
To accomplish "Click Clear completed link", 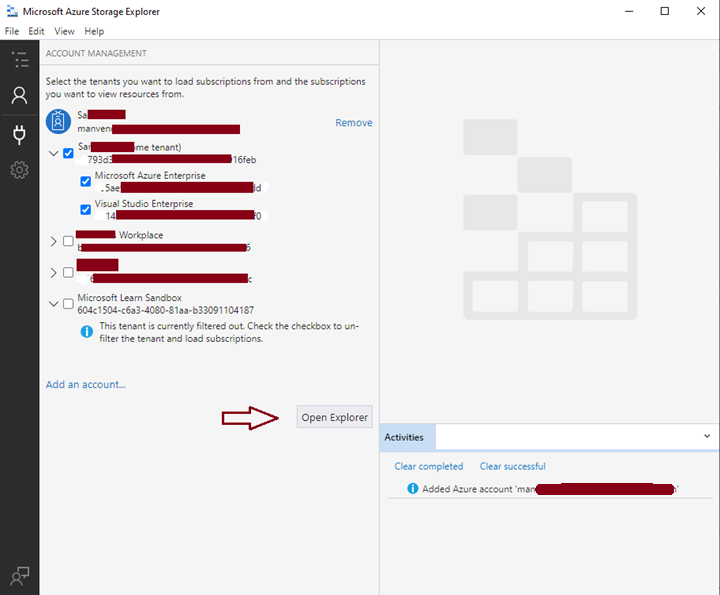I will click(428, 466).
